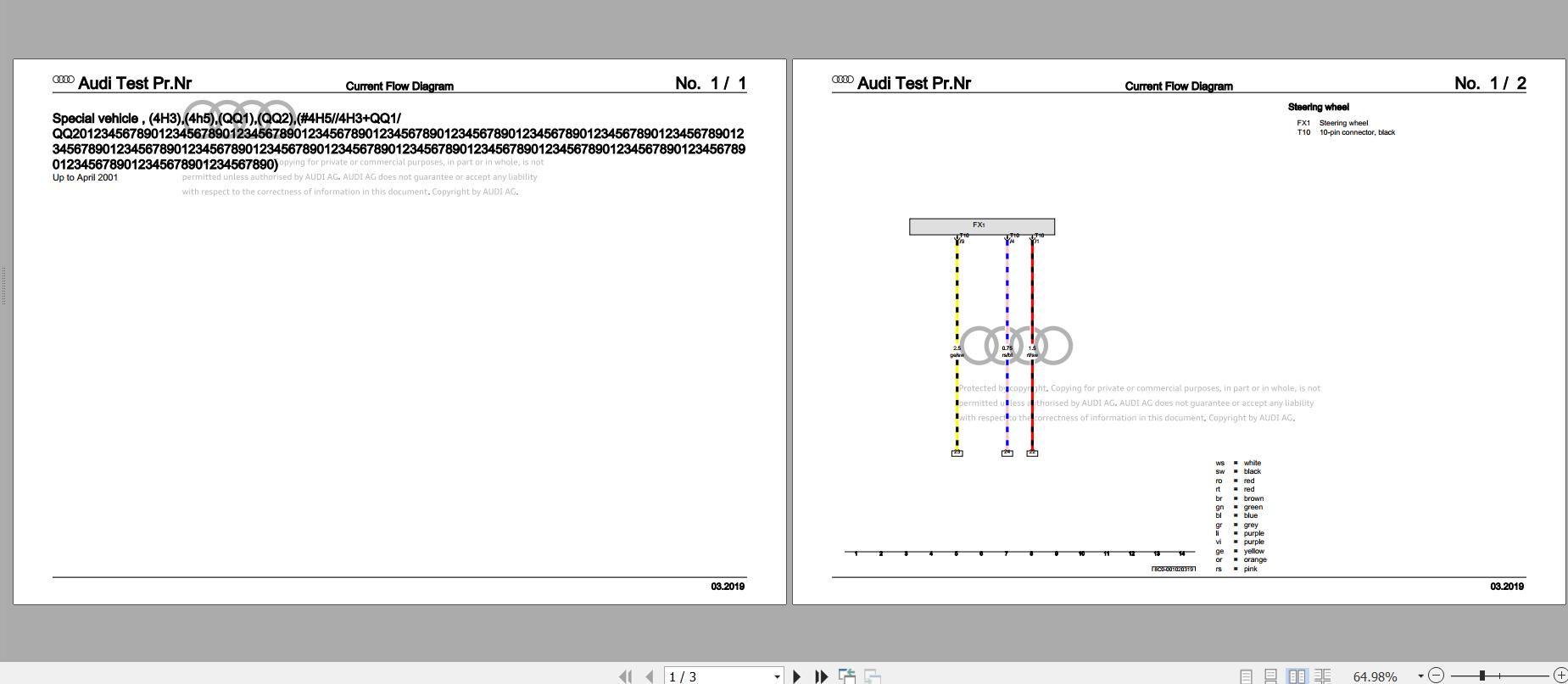Jump to the last page
Viewport: 1568px width, 684px height.
(821, 676)
